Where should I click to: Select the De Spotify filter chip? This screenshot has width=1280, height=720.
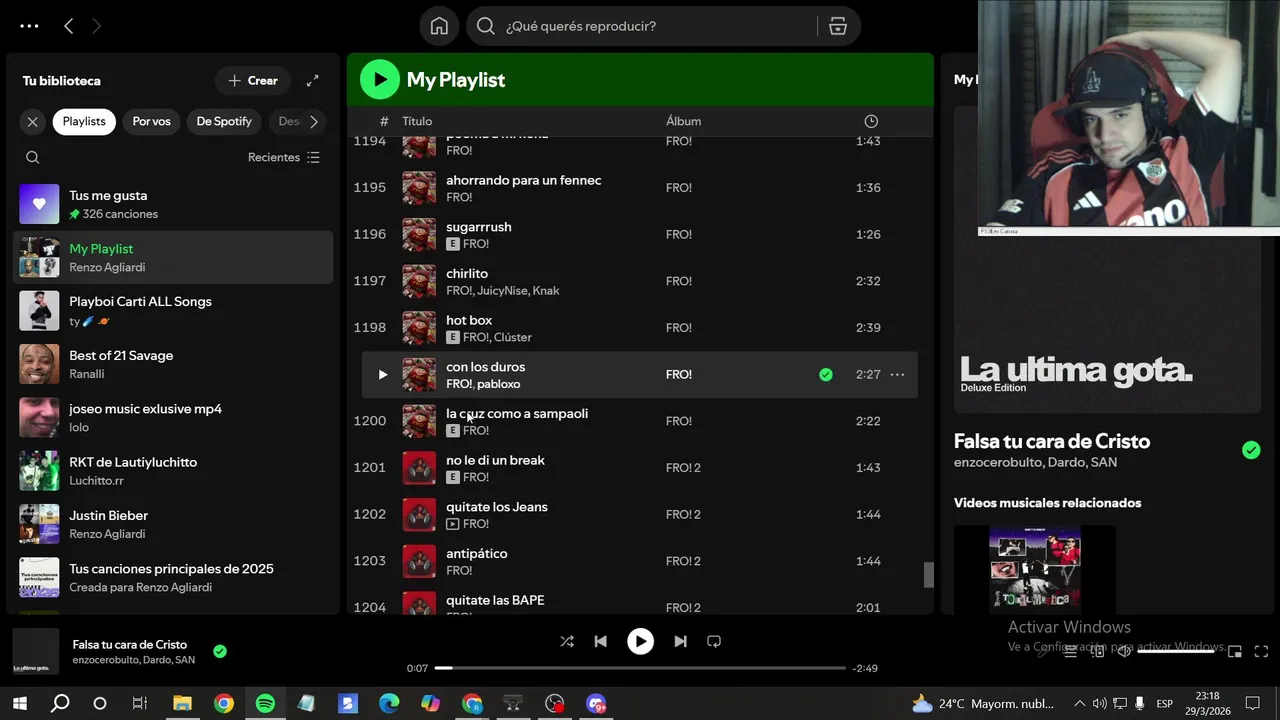tap(224, 121)
